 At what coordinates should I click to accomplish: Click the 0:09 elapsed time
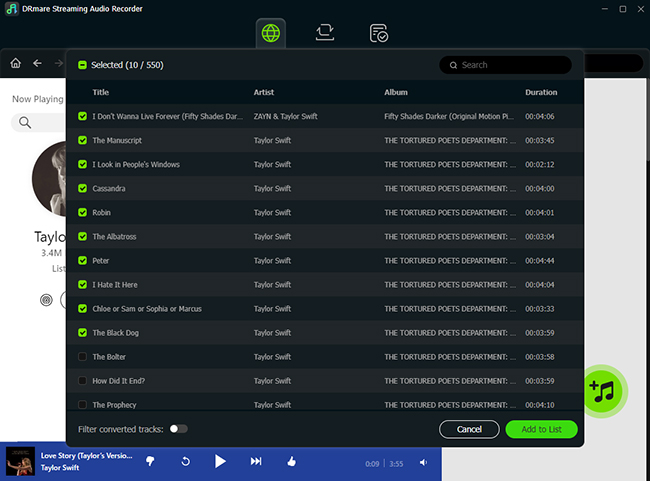point(372,464)
